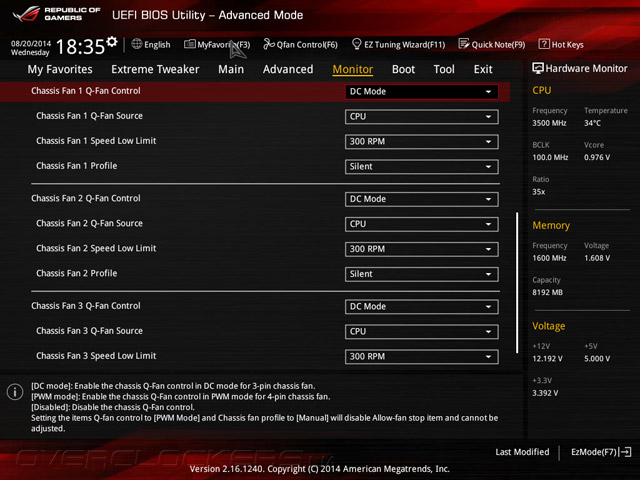Change Chassis Fan 1 Profile dropdown
640x480 pixels.
click(x=422, y=167)
